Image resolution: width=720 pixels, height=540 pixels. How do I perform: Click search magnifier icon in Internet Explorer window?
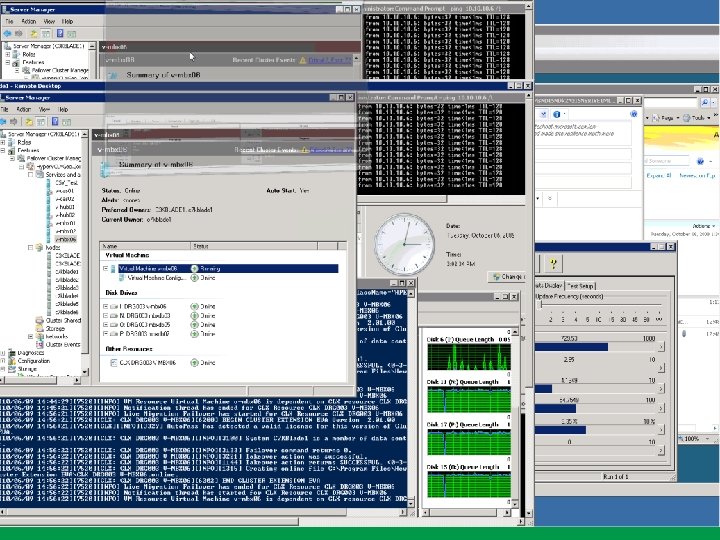coord(705,102)
